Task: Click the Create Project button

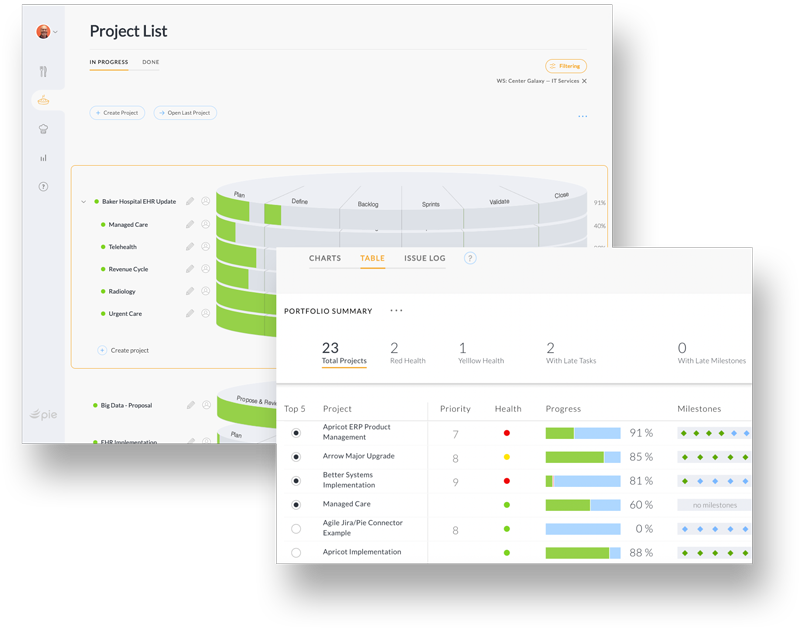Action: coord(117,113)
